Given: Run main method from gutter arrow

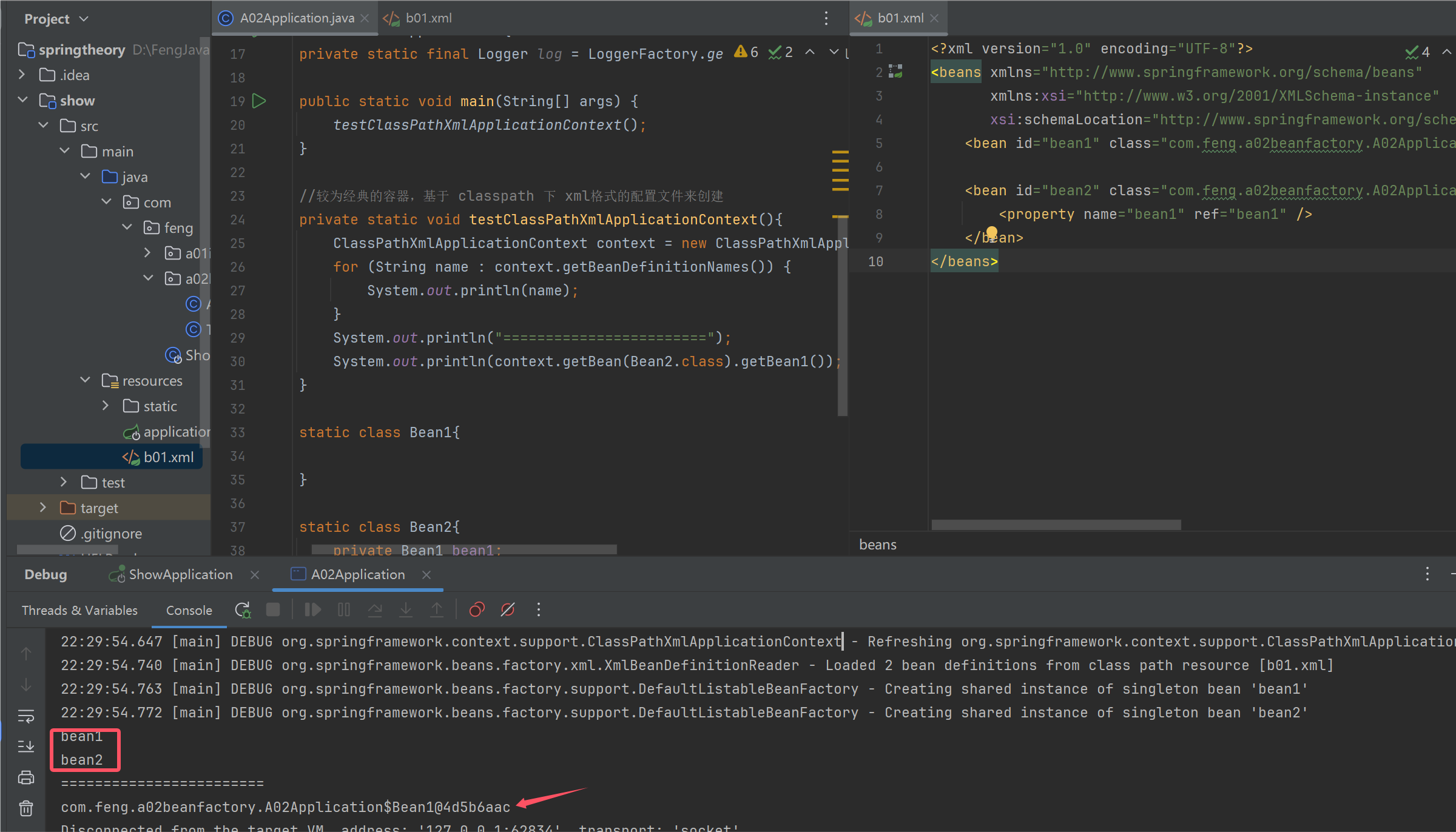Looking at the screenshot, I should (x=259, y=101).
